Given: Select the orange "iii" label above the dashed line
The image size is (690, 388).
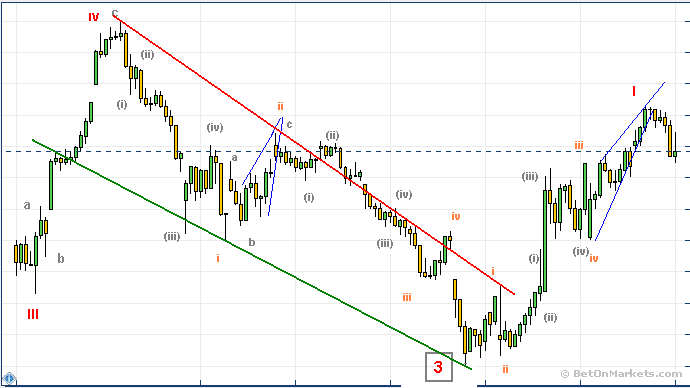Looking at the screenshot, I should 579,145.
